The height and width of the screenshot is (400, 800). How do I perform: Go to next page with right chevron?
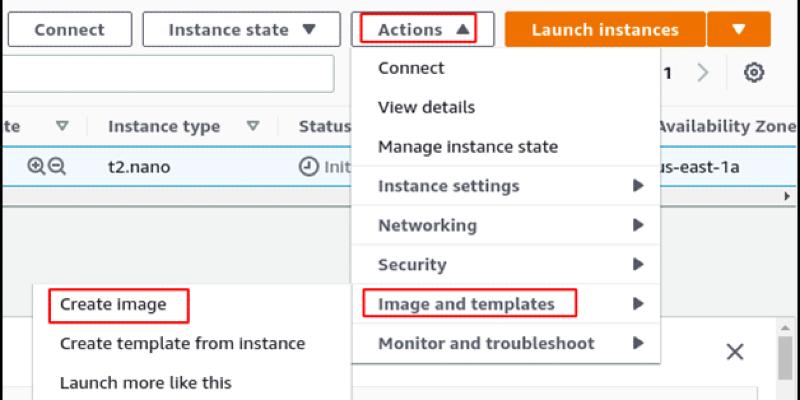click(x=703, y=72)
